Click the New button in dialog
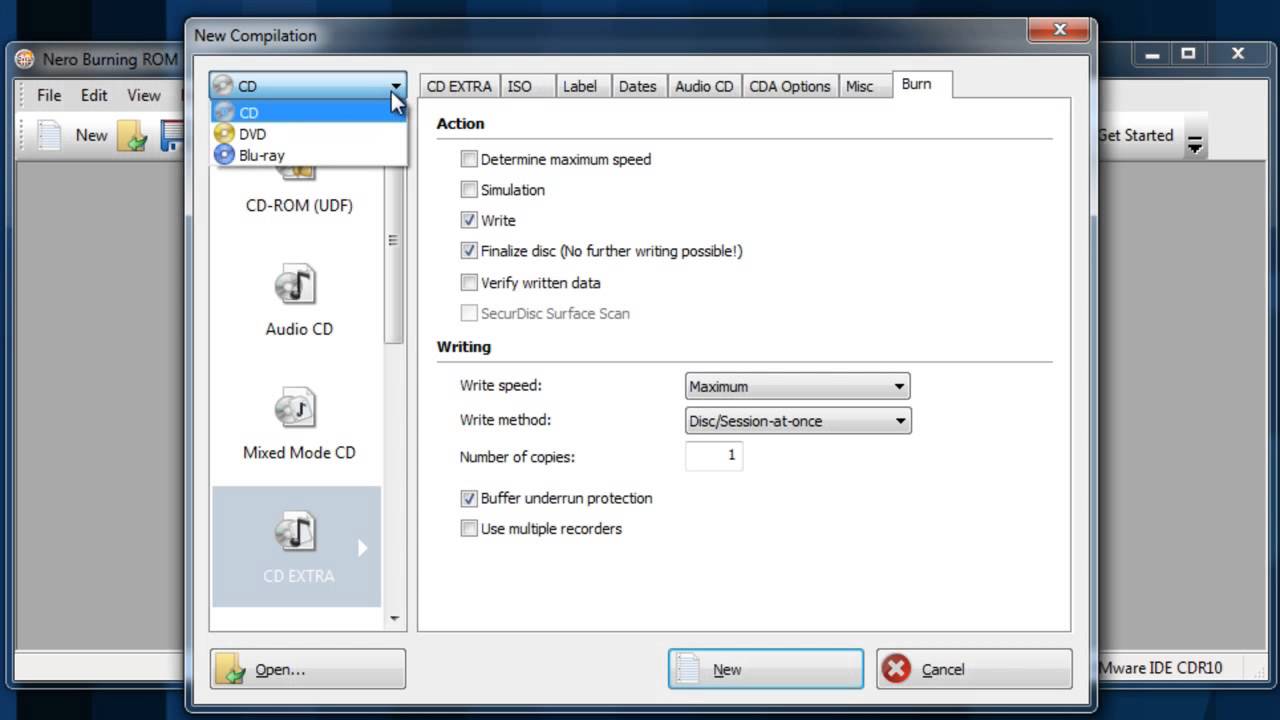Image resolution: width=1280 pixels, height=720 pixels. click(x=765, y=669)
